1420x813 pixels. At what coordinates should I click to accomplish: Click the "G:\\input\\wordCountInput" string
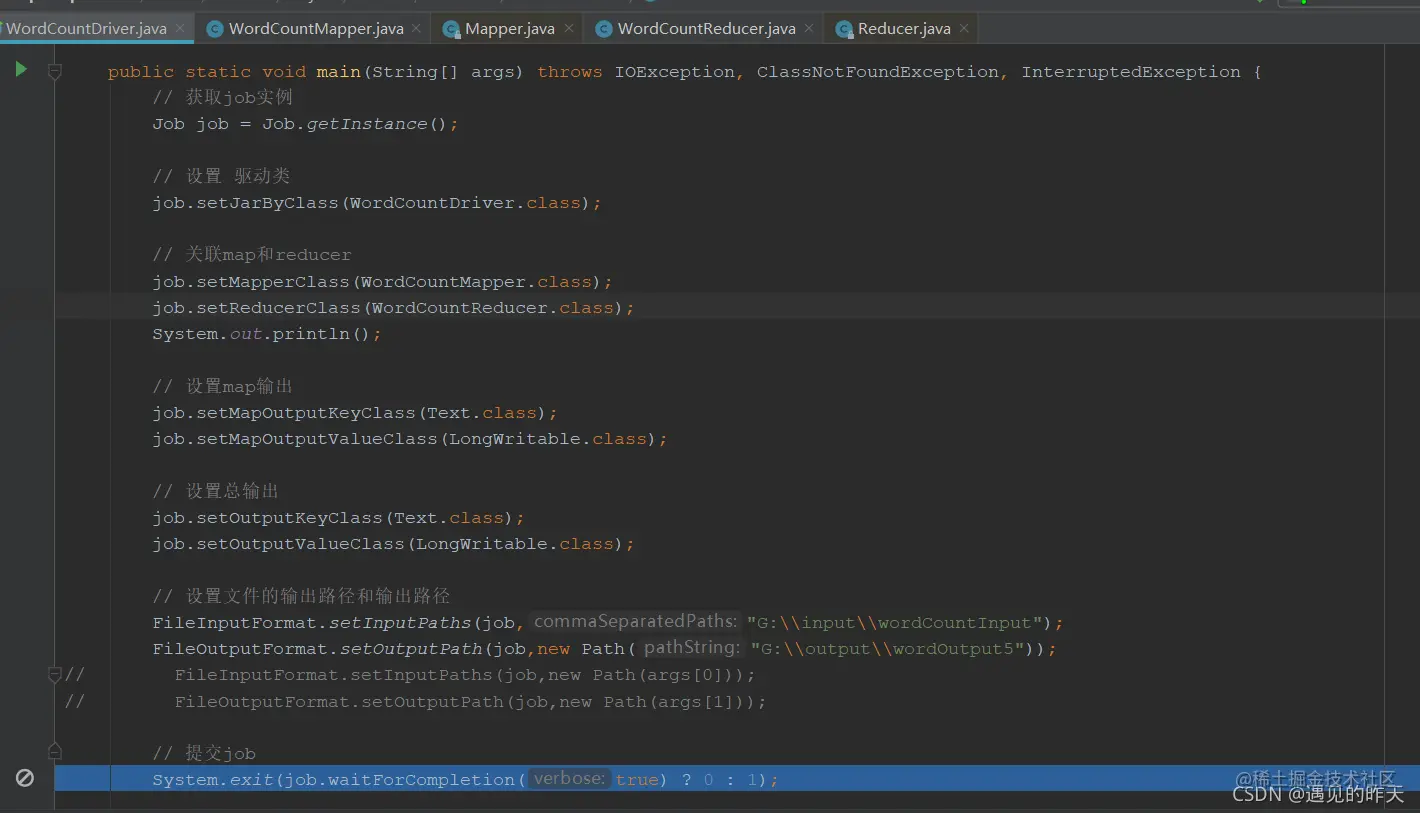point(895,623)
